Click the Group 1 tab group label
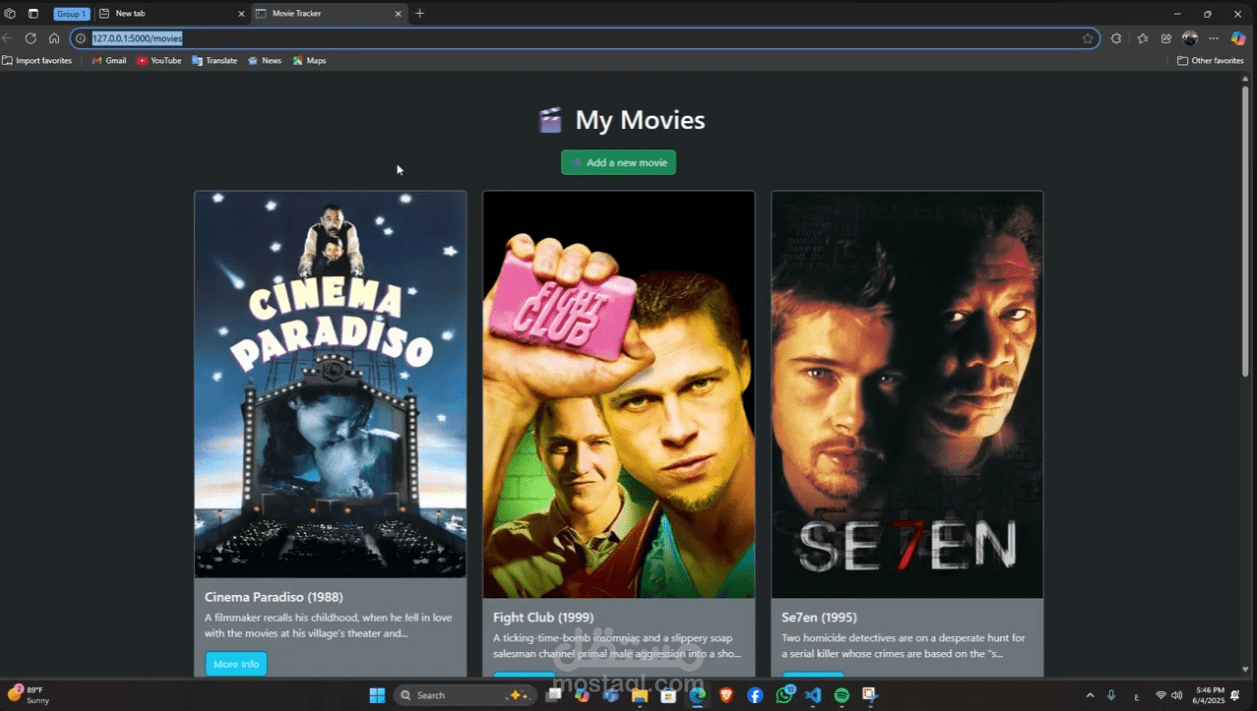Screen dimensions: 1257x711 click(x=71, y=14)
